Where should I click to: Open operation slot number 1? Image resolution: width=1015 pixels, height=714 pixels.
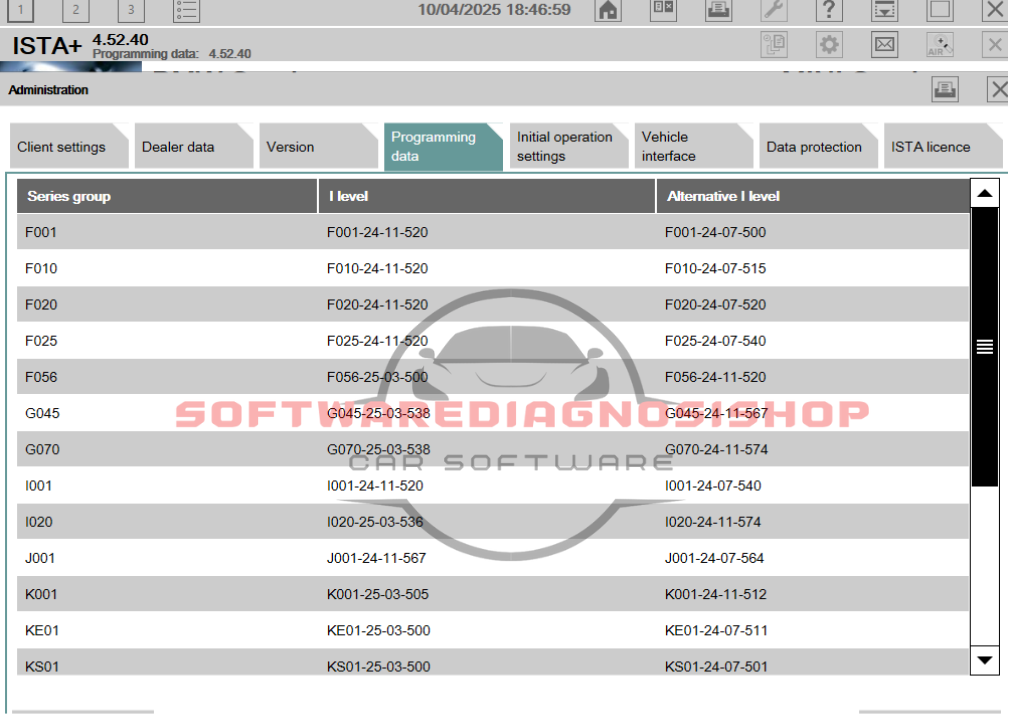click(x=20, y=10)
